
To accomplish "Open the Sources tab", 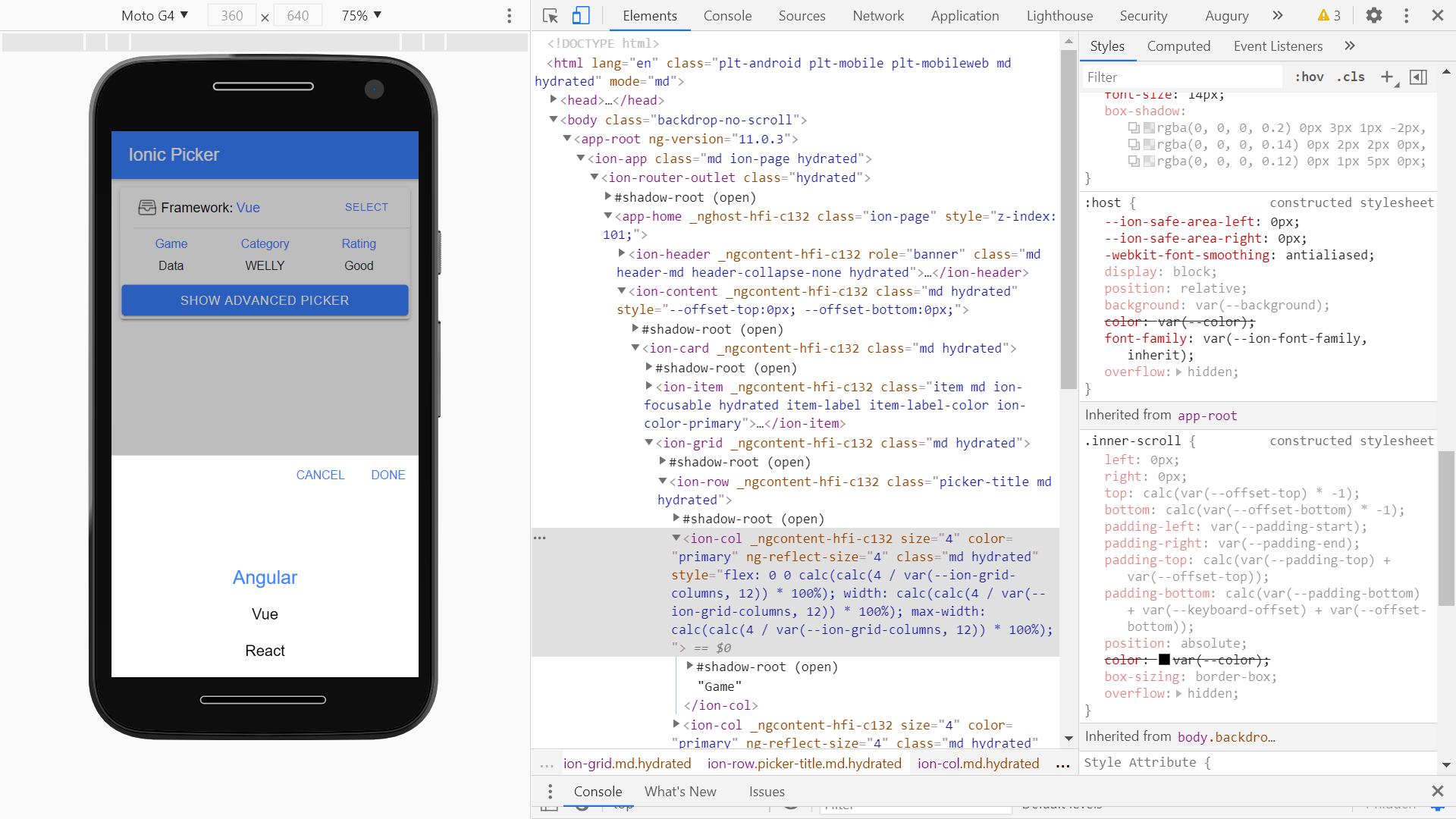I will 802,15.
